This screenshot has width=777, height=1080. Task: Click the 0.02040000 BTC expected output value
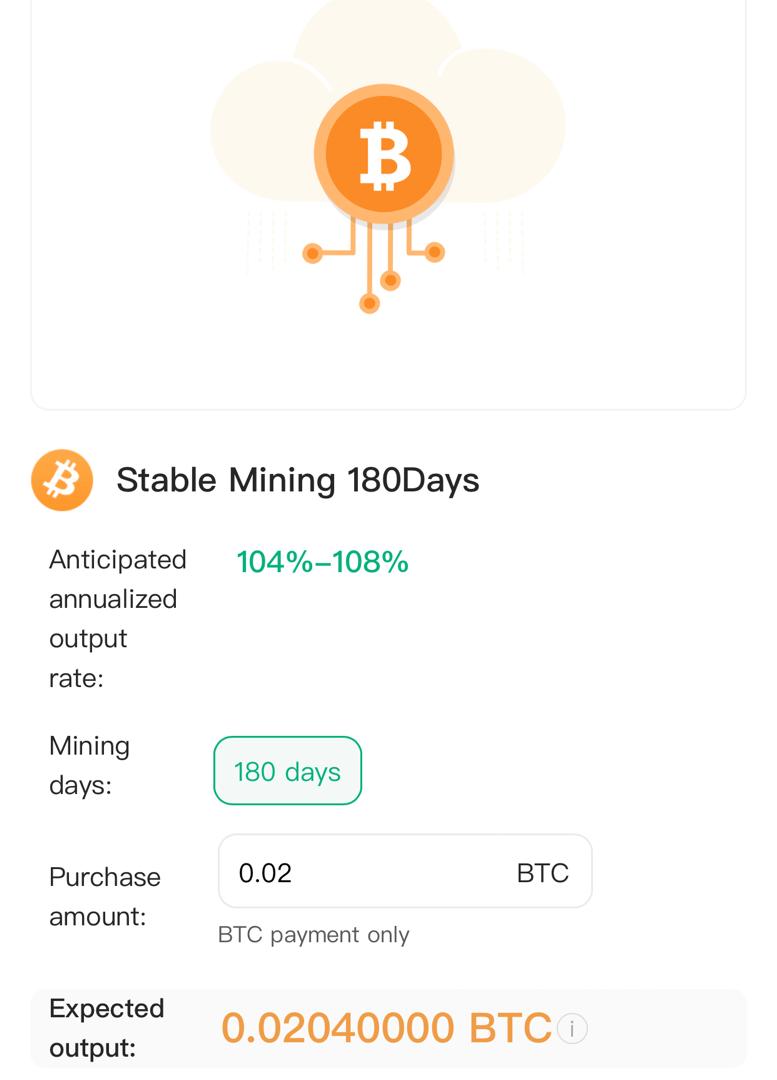pos(386,1028)
